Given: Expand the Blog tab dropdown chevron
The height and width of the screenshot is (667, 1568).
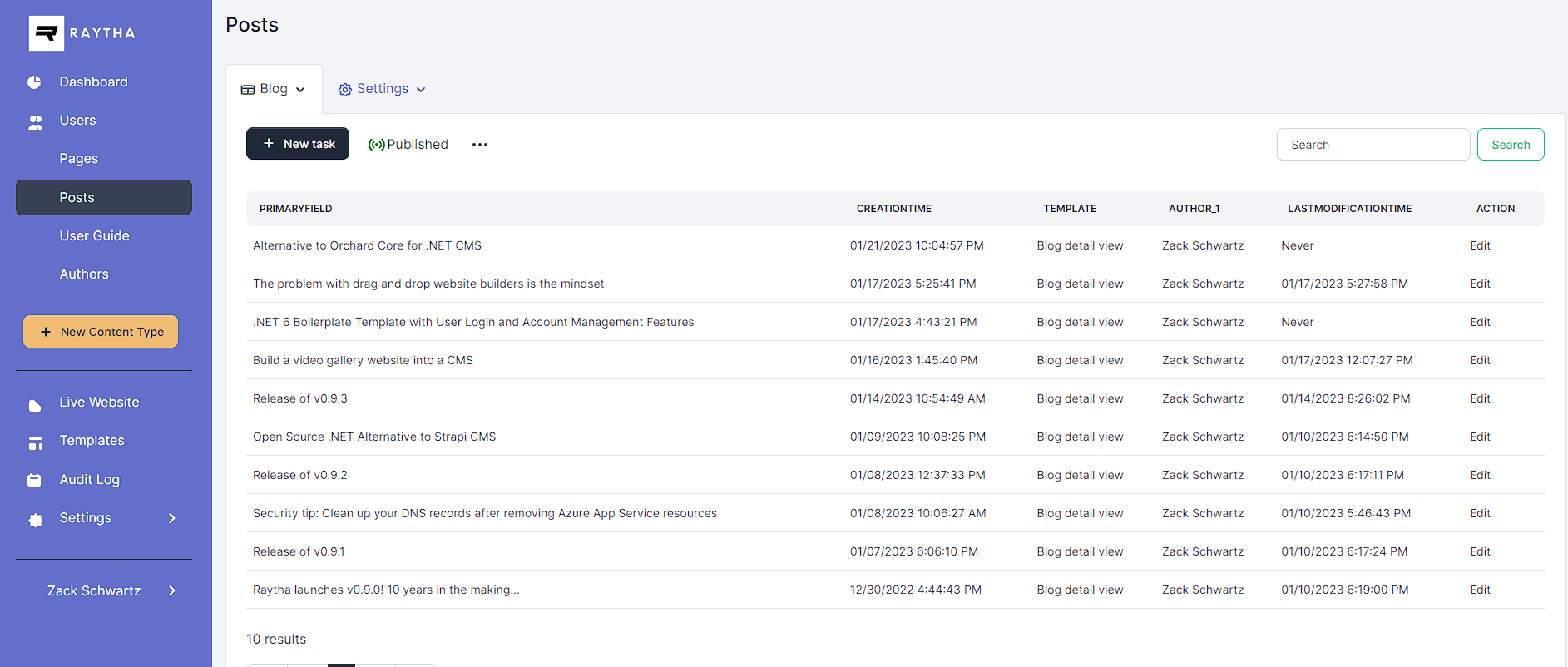Looking at the screenshot, I should click(300, 90).
